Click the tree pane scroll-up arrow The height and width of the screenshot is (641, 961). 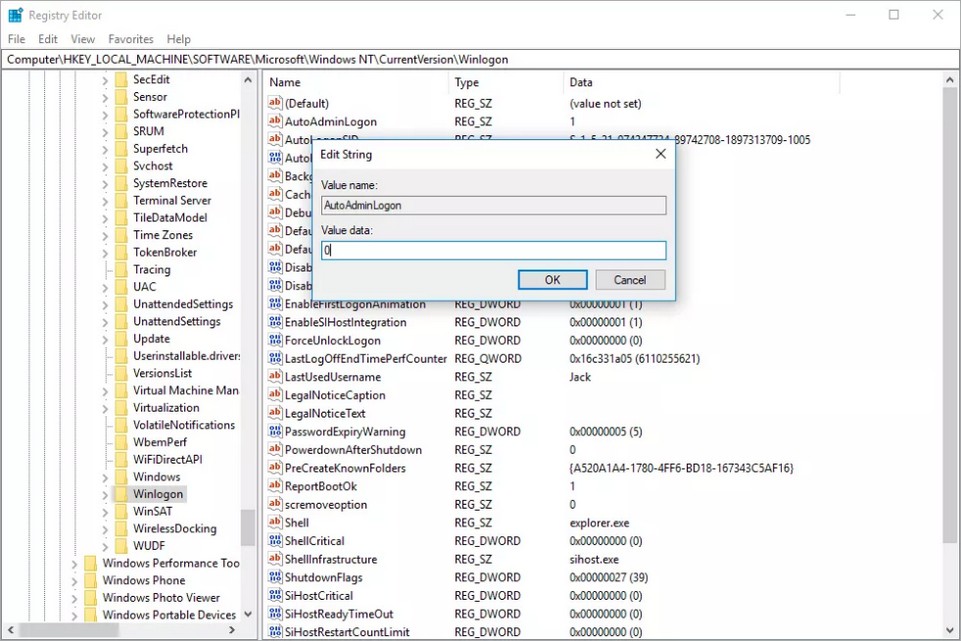[248, 80]
